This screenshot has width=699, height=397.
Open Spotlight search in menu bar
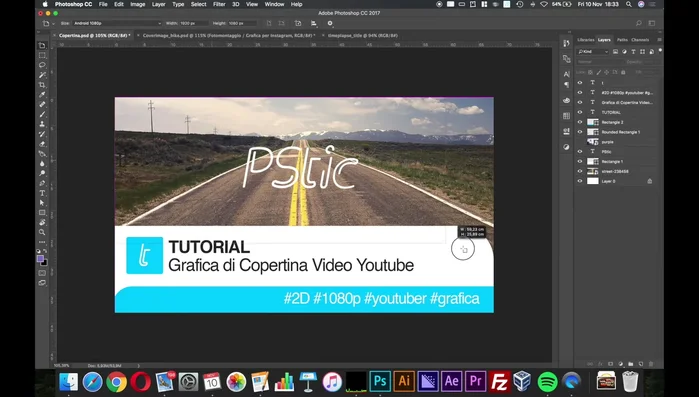coord(629,4)
